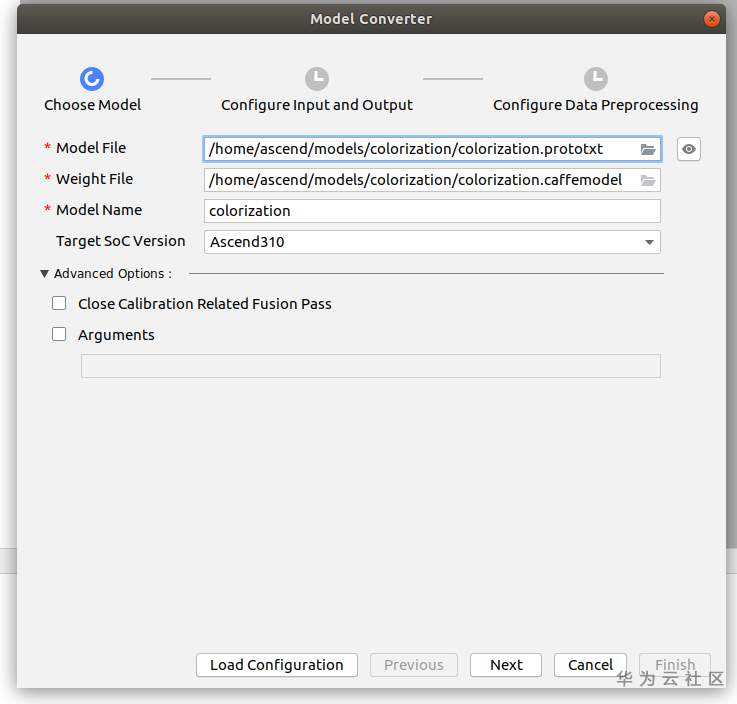Screen dimensions: 737x704
Task: Click the Choose Model step icon
Action: click(x=92, y=79)
